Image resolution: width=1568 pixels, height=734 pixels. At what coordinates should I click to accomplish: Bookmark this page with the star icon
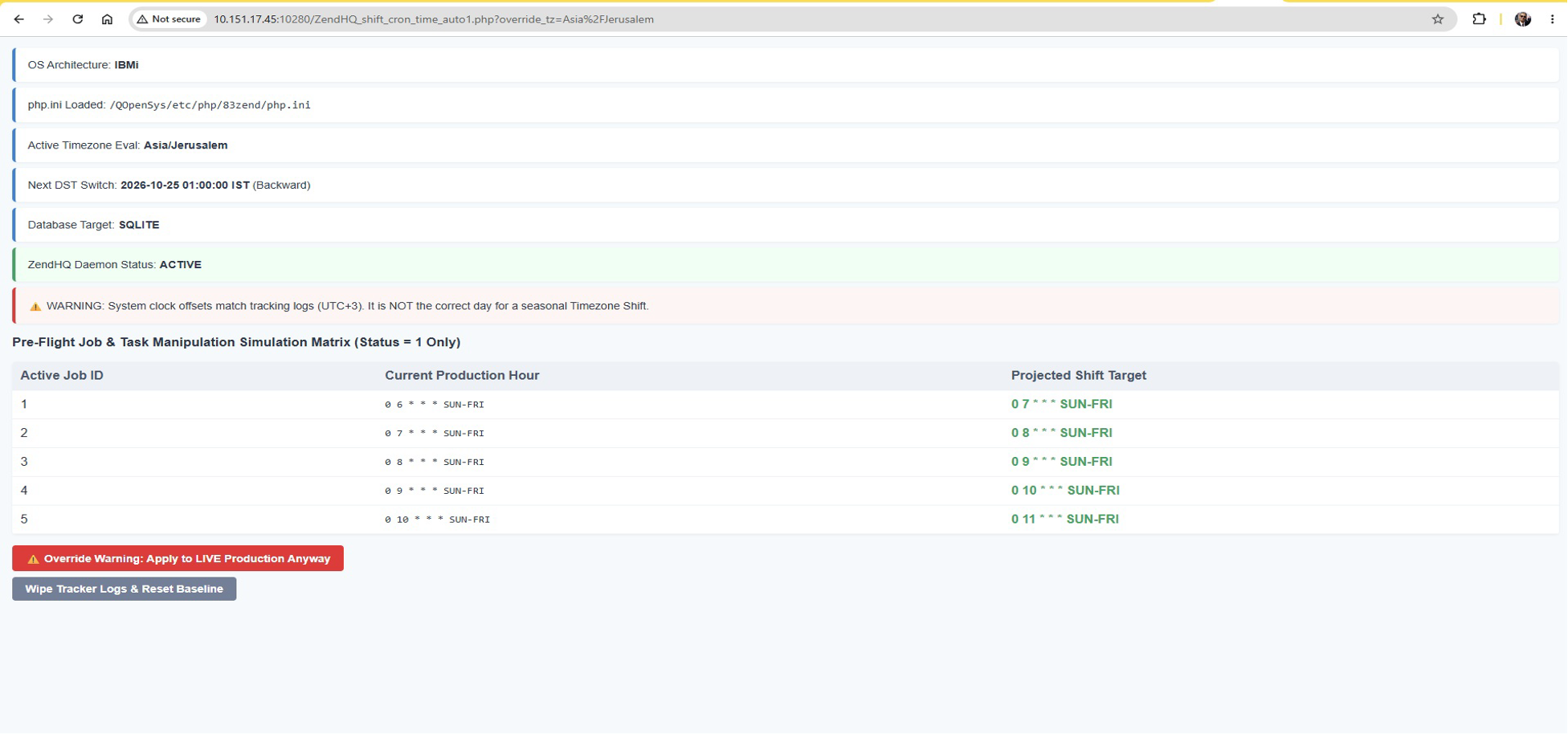click(x=1437, y=19)
